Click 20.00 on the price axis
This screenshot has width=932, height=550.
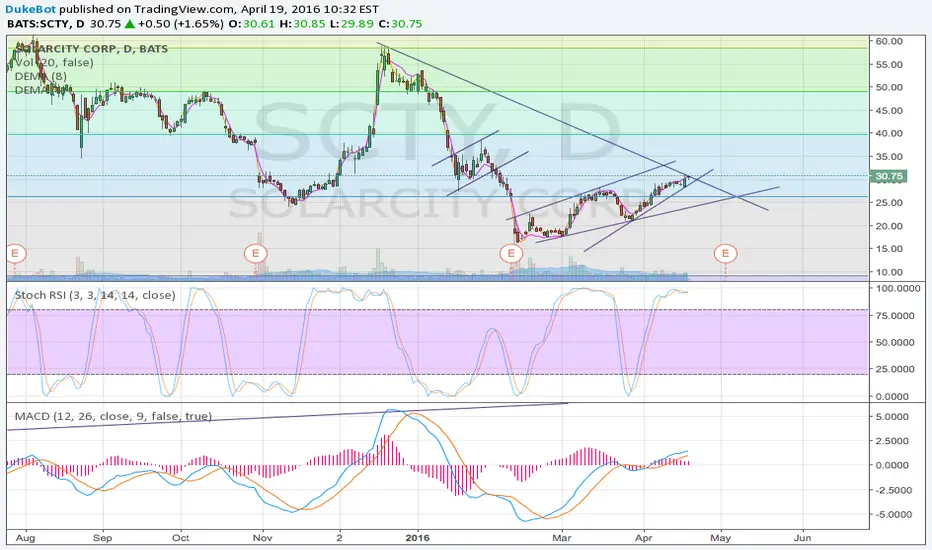coord(889,226)
